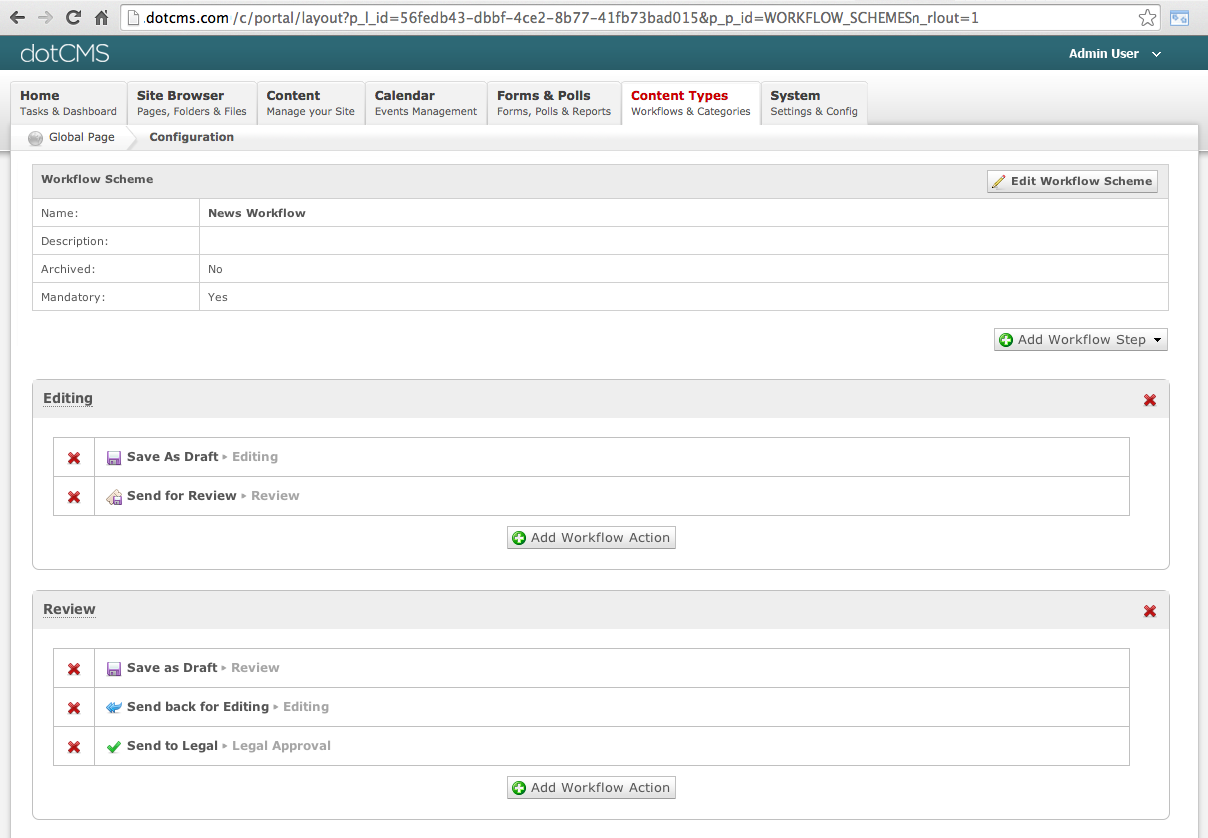The width and height of the screenshot is (1208, 838).
Task: Click the browser reload icon
Action: [73, 17]
